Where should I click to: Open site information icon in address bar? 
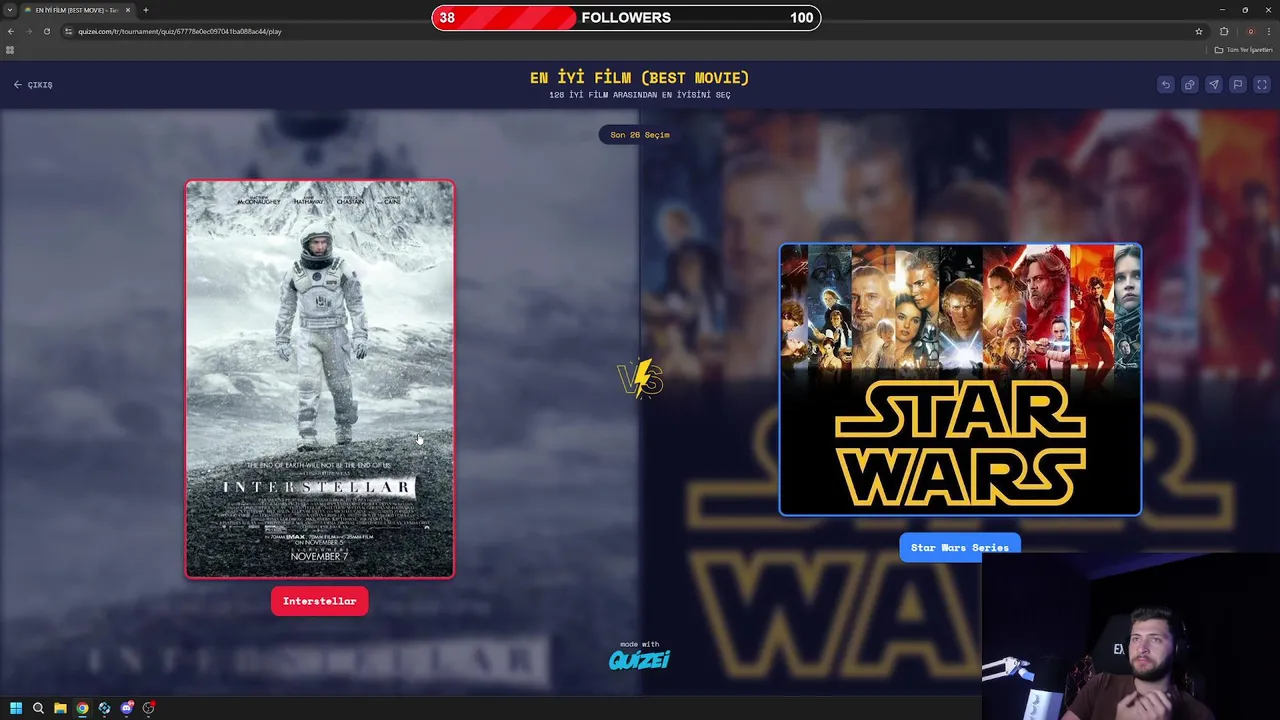[x=69, y=31]
